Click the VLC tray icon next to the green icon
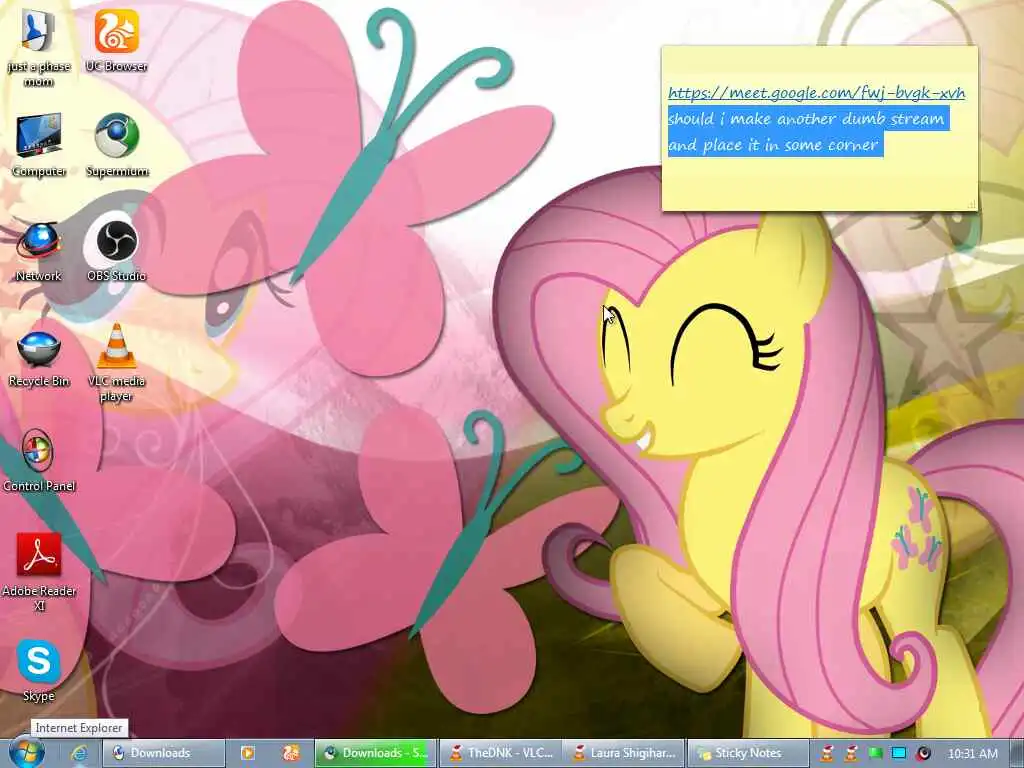The image size is (1024, 768). 851,753
